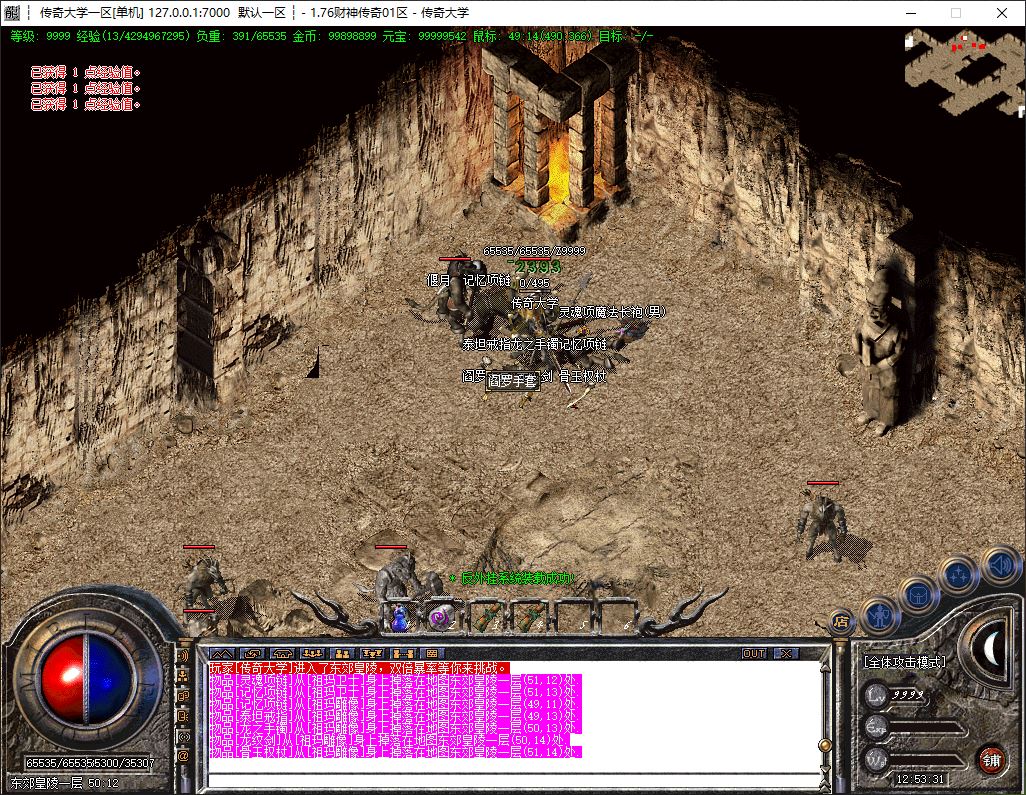
Task: Click the sixth chat toolbar guild icon
Action: [x=372, y=653]
